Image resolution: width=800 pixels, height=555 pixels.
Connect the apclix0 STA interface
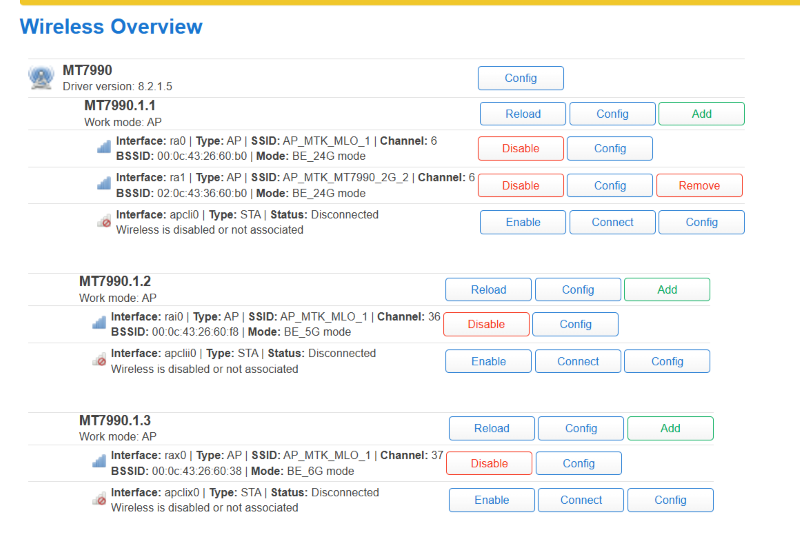coord(581,500)
